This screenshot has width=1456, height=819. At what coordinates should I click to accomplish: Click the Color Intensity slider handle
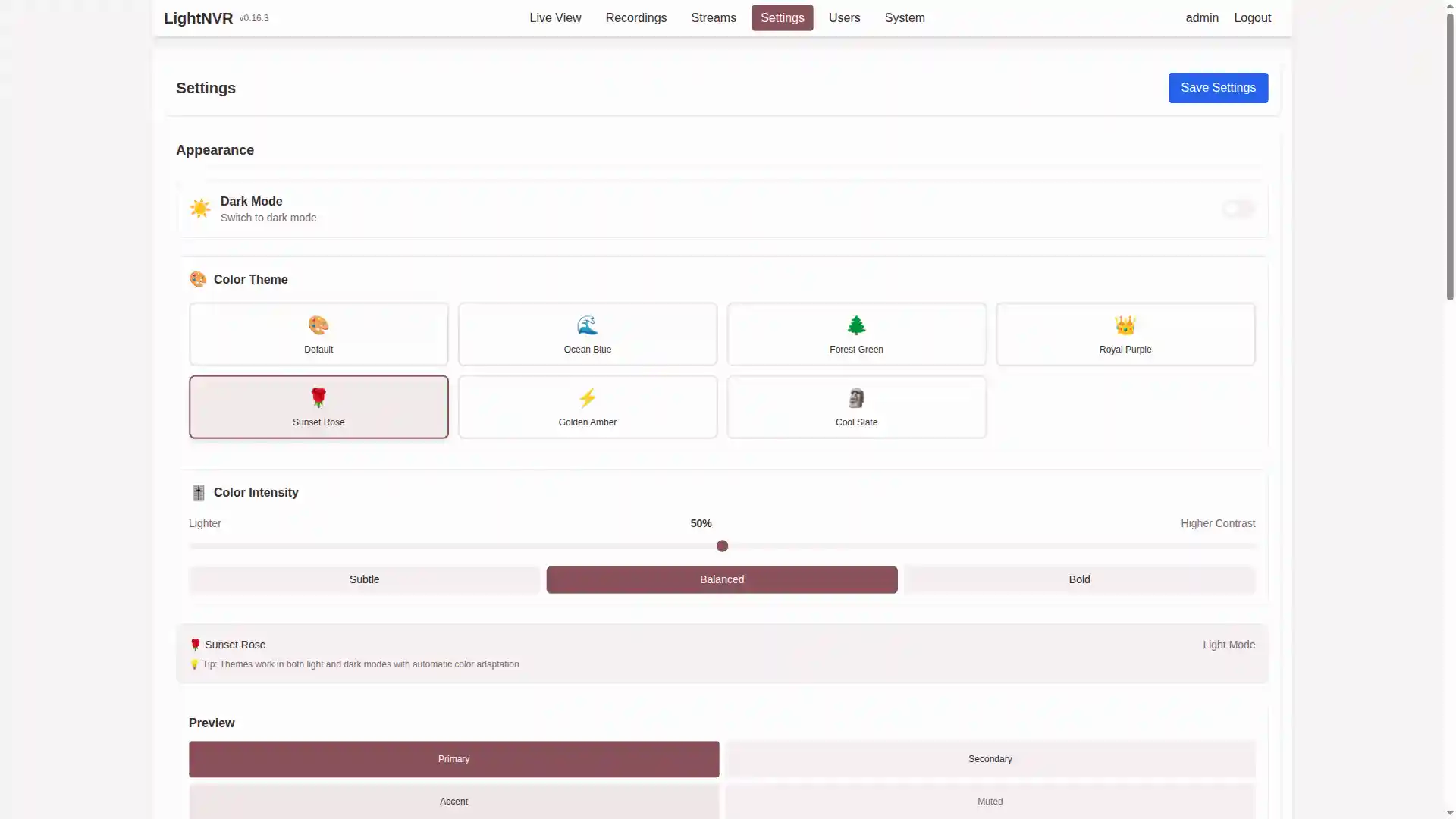tap(722, 546)
